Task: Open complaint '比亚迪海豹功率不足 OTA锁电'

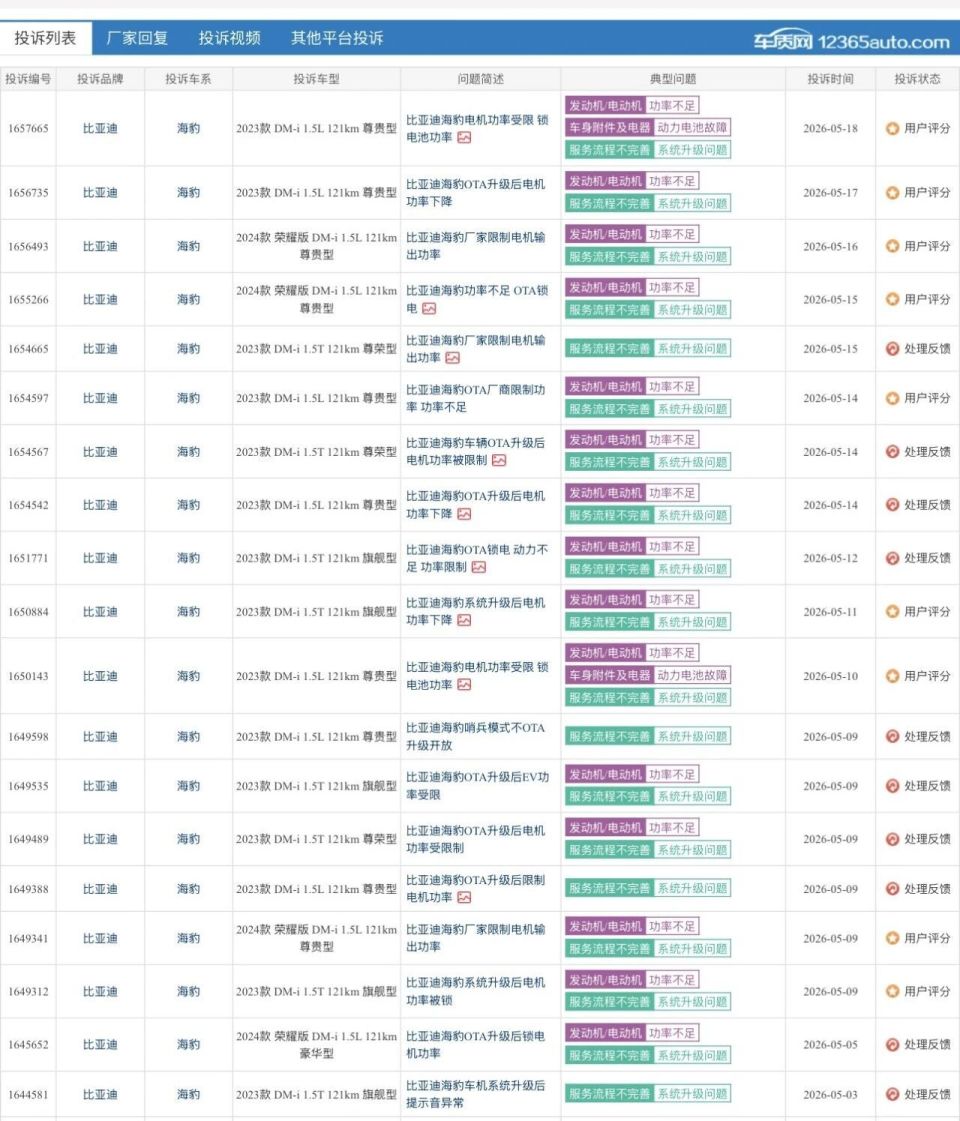Action: (x=477, y=300)
